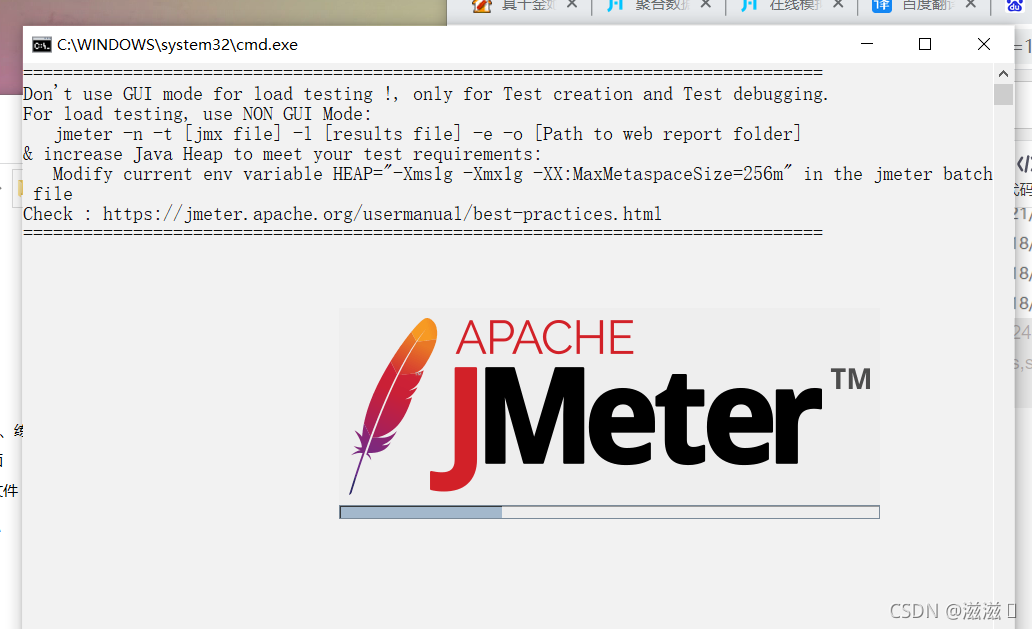This screenshot has width=1032, height=629.
Task: Click the "Don't use GUI mode for load testing" line
Action: pyautogui.click(x=426, y=94)
